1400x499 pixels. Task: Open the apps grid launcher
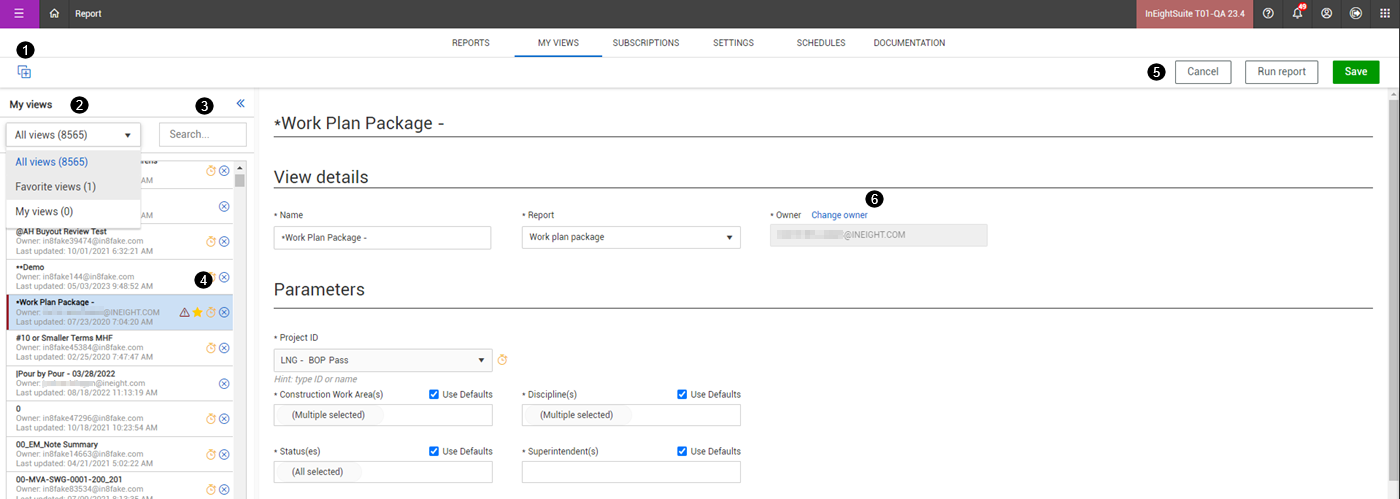pyautogui.click(x=1385, y=14)
